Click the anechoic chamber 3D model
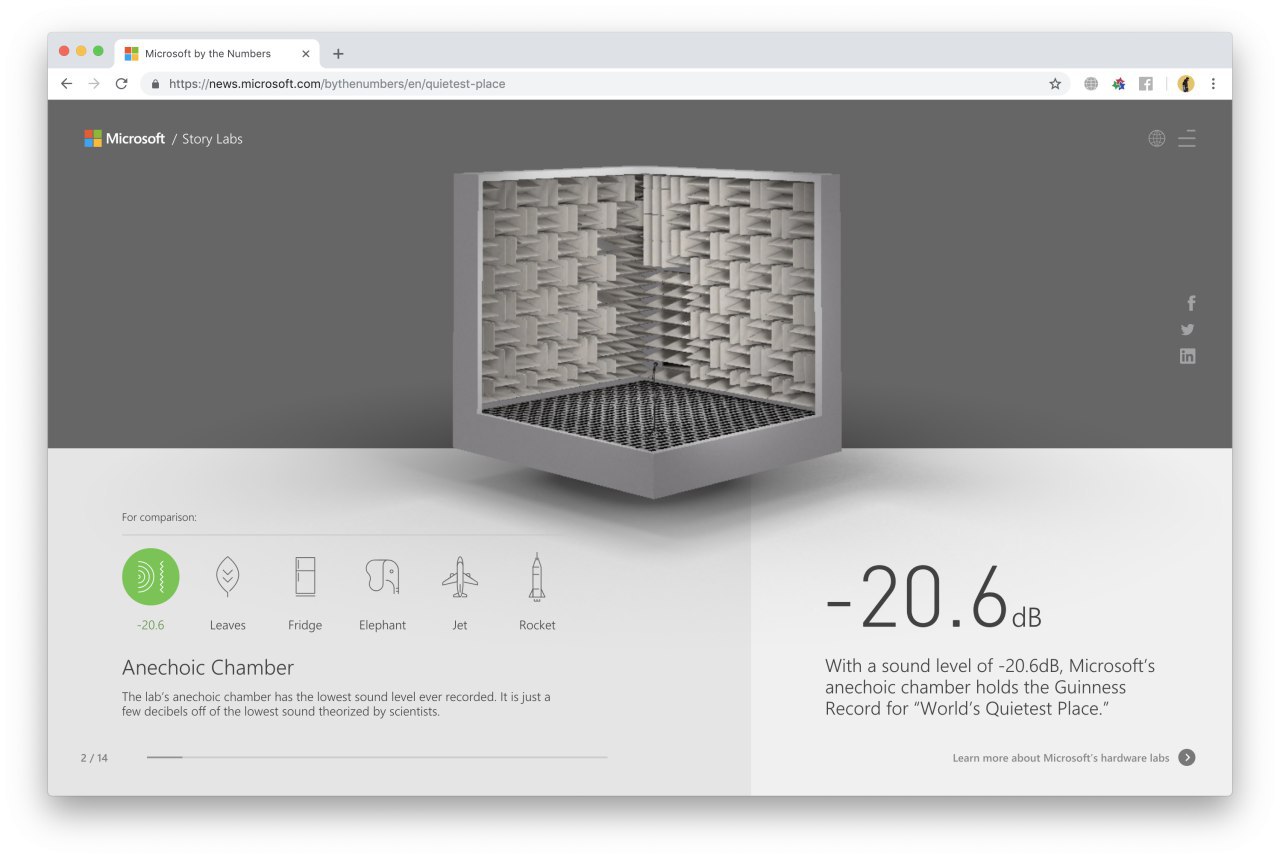 (647, 331)
